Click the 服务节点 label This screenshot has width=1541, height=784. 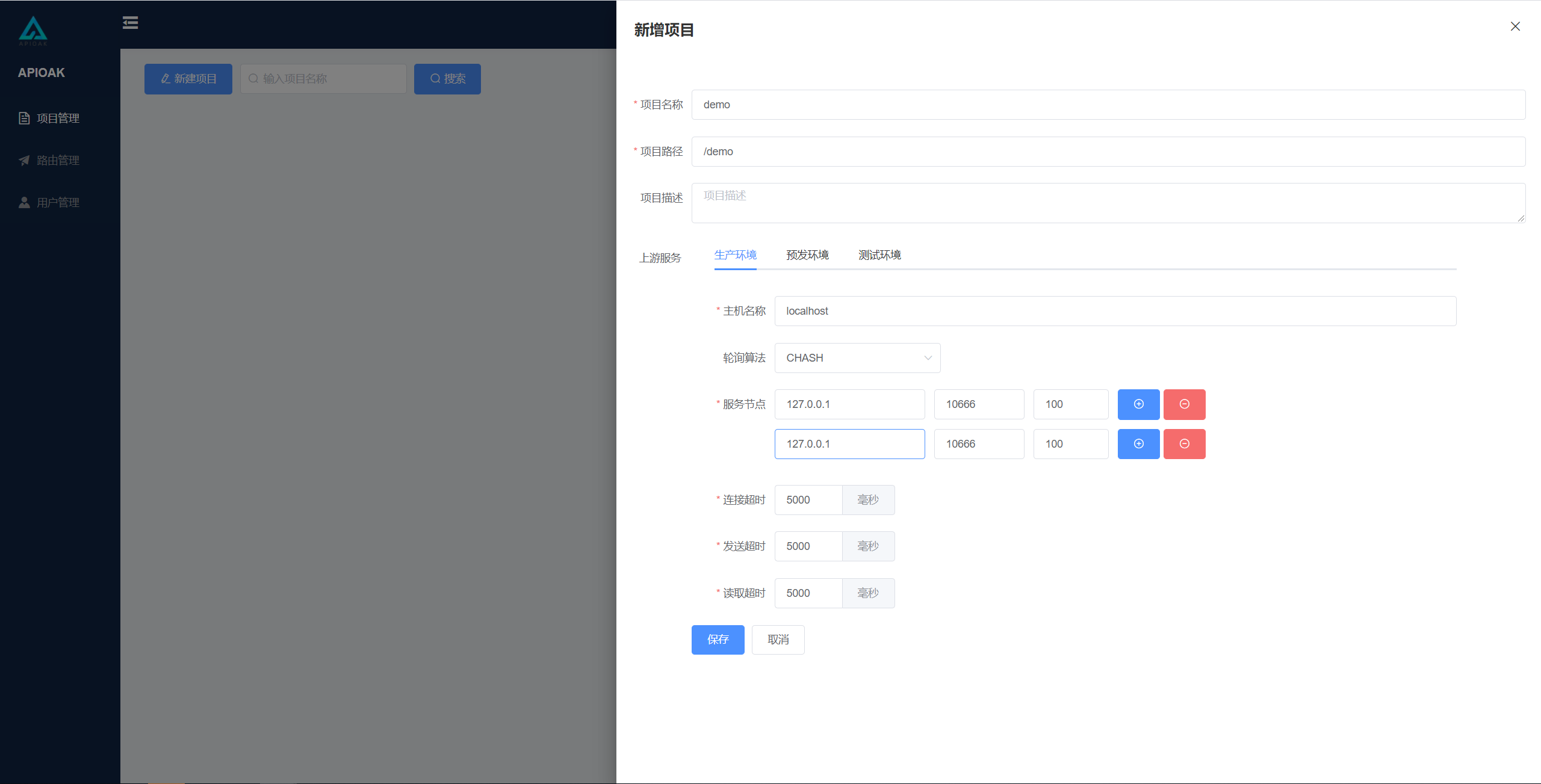[744, 404]
